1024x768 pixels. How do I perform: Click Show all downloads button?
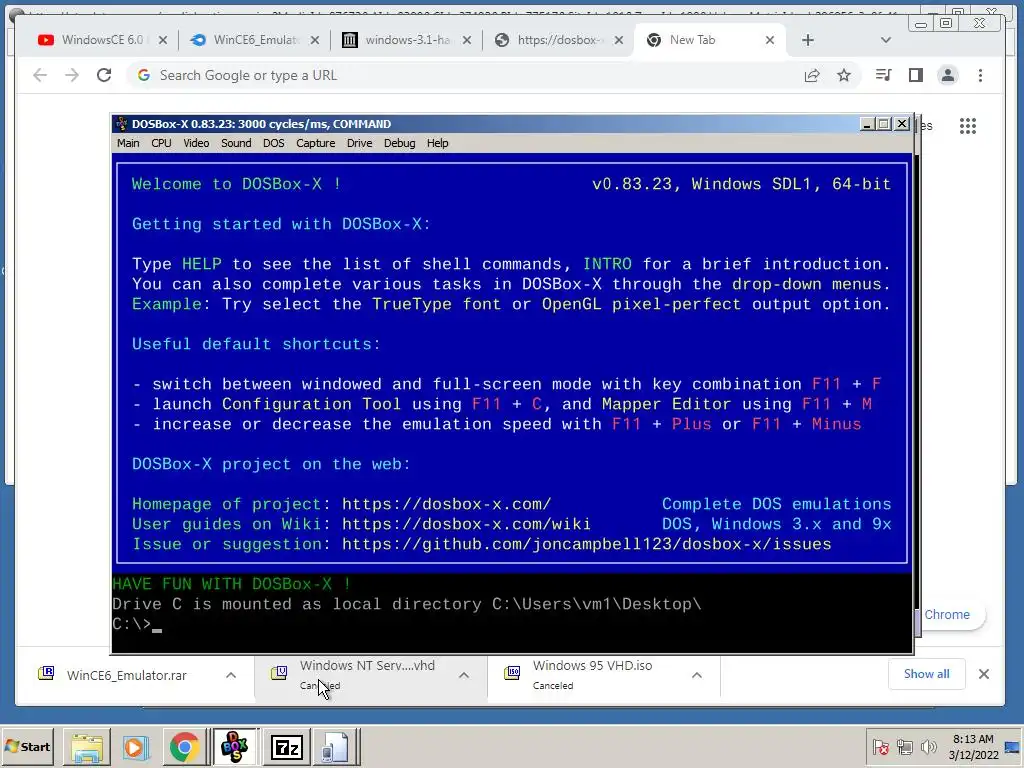(x=926, y=674)
